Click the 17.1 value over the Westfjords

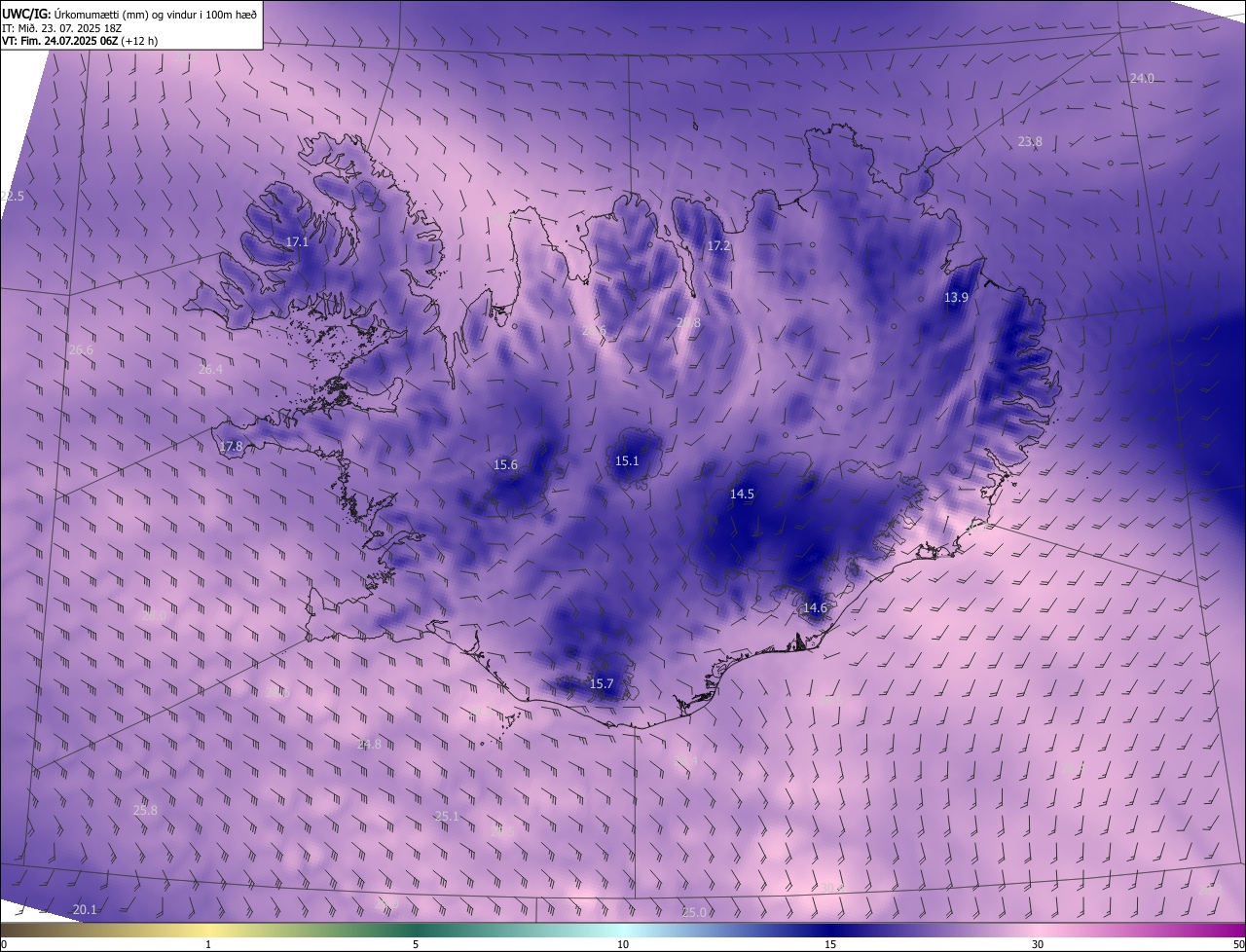(x=297, y=242)
